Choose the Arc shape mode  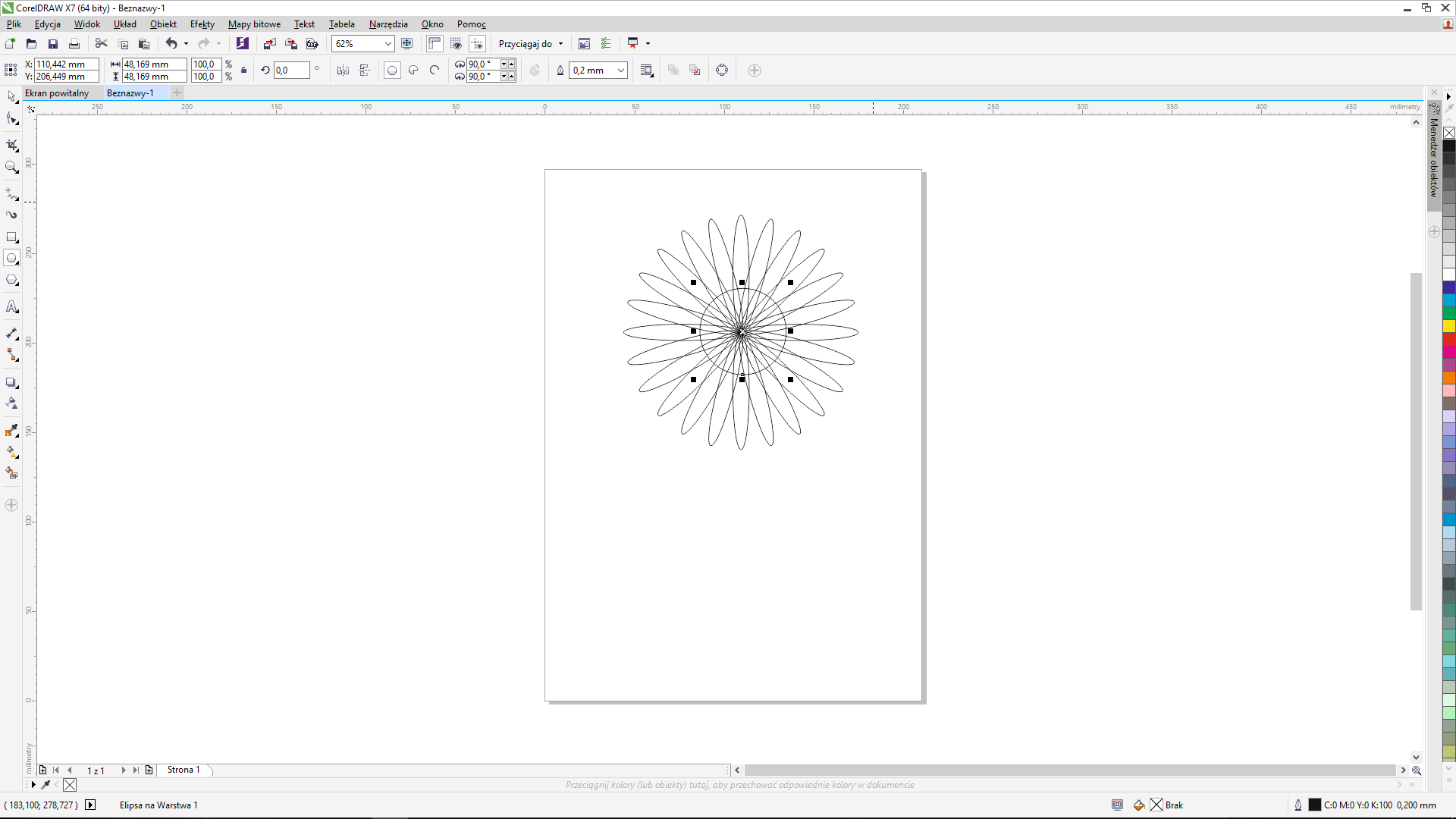(435, 71)
